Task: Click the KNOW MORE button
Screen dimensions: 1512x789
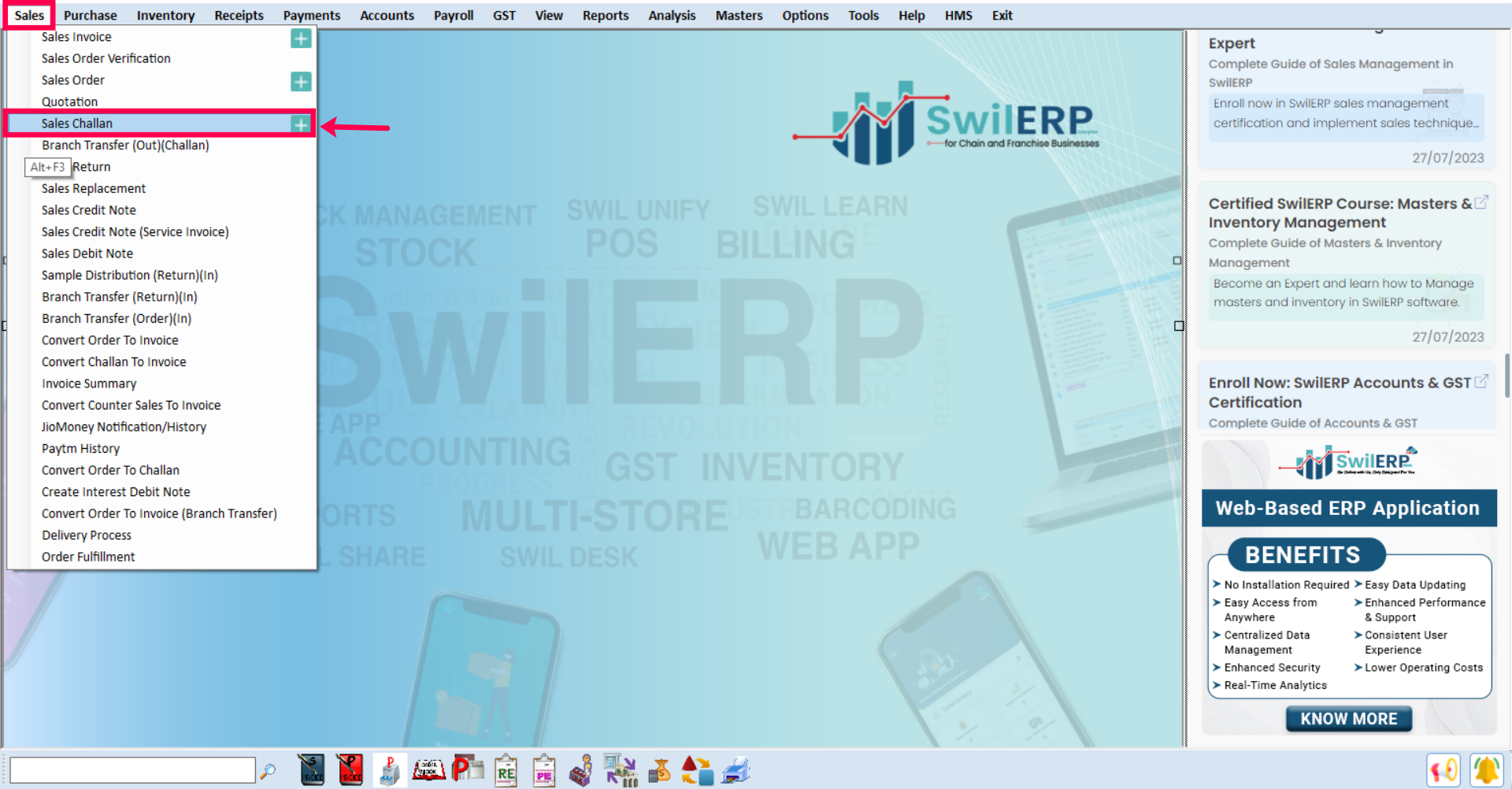Action: click(1349, 718)
